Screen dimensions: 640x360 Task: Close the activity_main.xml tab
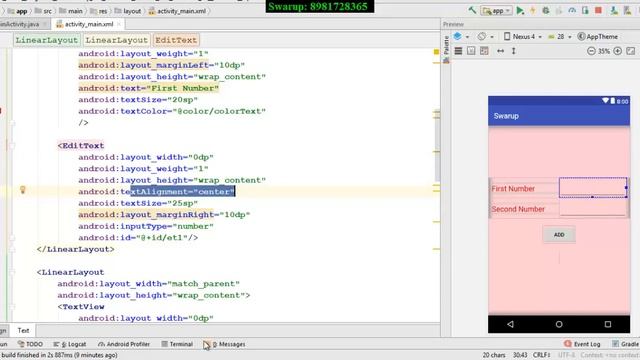click(119, 24)
